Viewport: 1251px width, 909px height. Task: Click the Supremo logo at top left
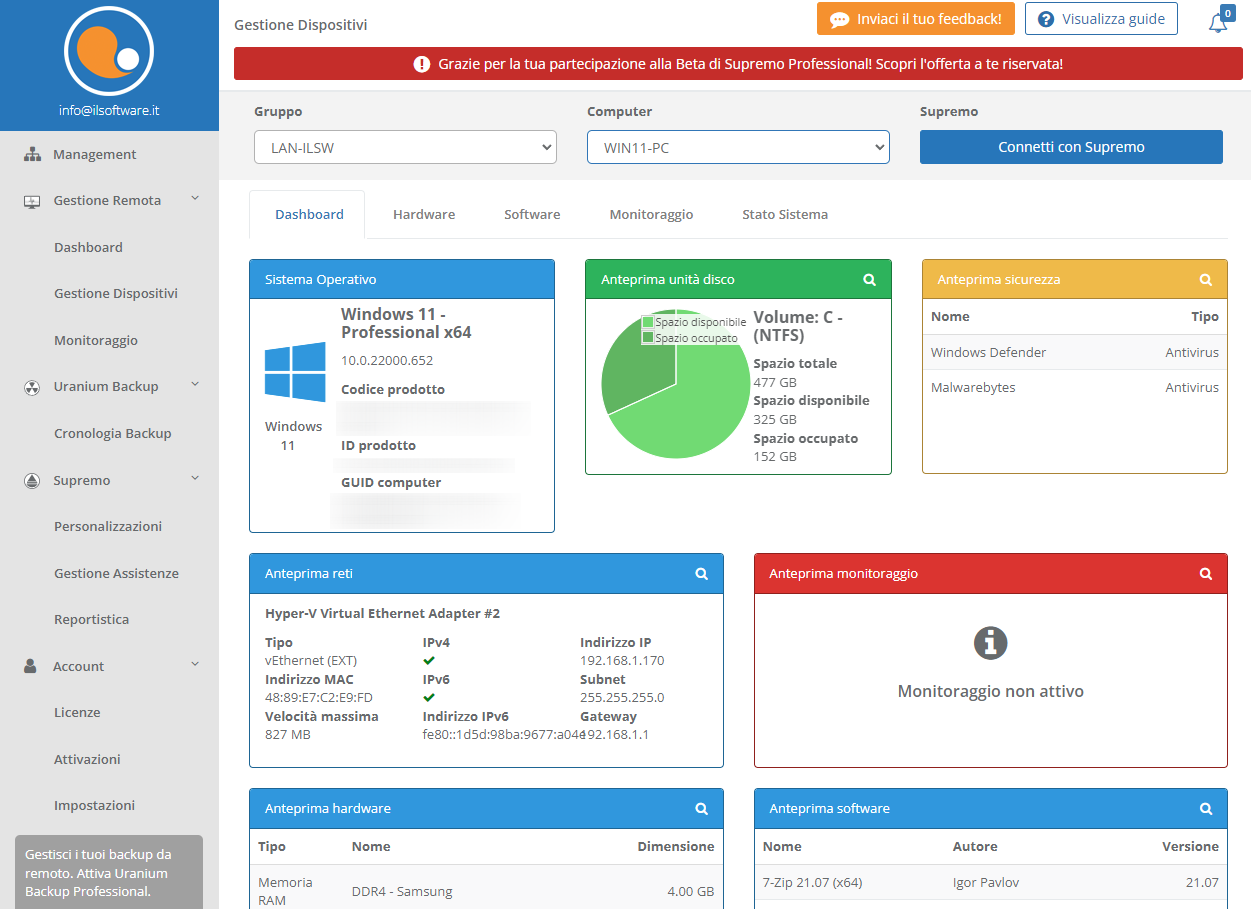[x=109, y=50]
